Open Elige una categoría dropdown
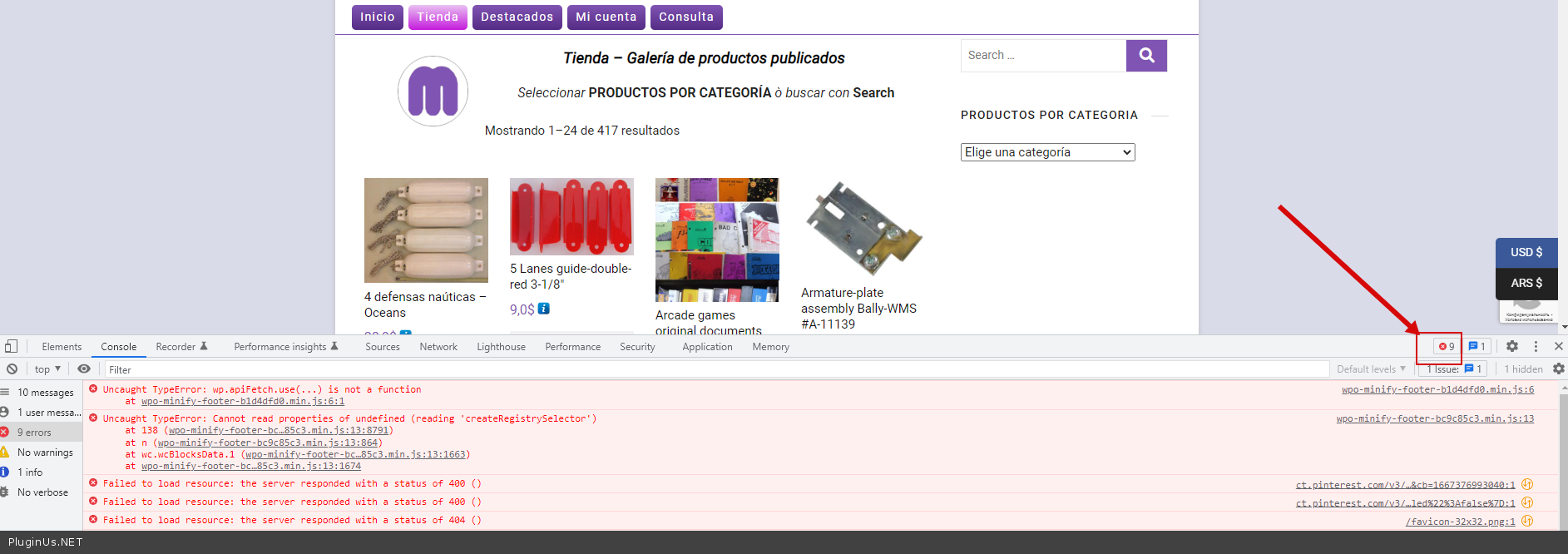Screen dimensions: 1568x554 (x=1047, y=152)
